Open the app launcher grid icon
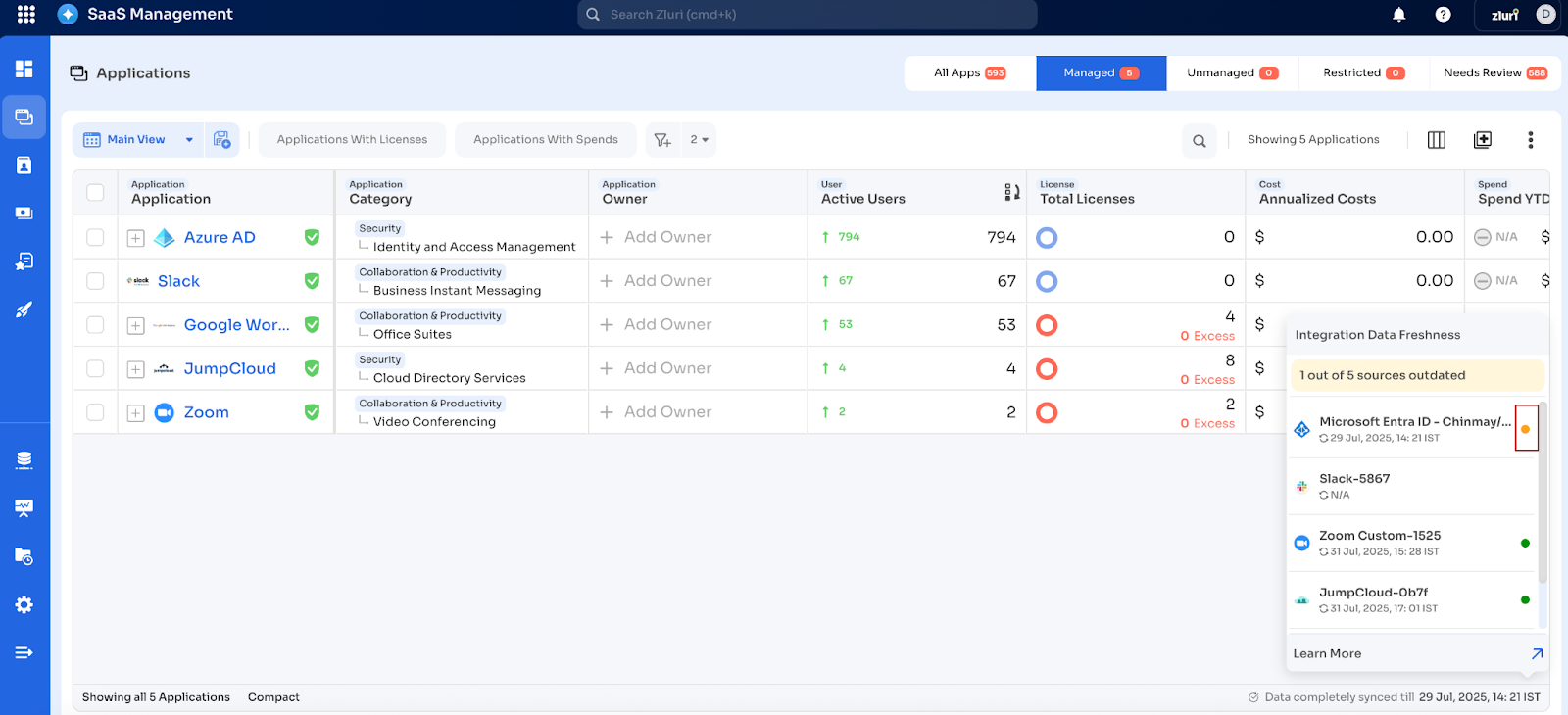 (x=26, y=14)
